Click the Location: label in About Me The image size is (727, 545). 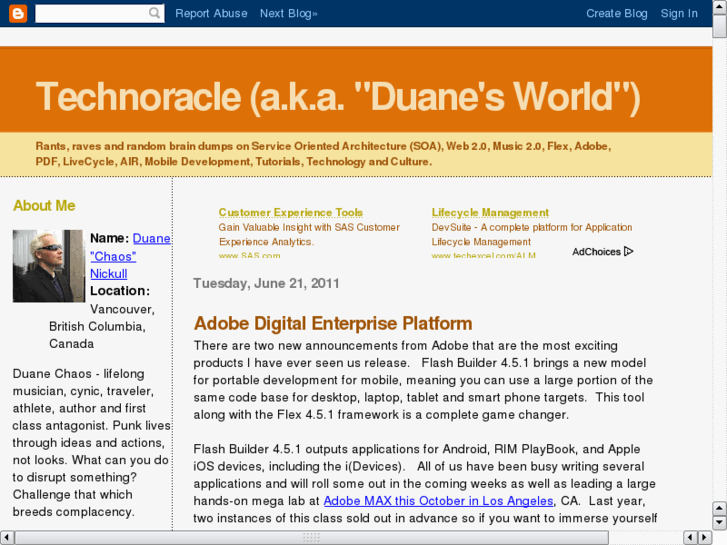(120, 291)
